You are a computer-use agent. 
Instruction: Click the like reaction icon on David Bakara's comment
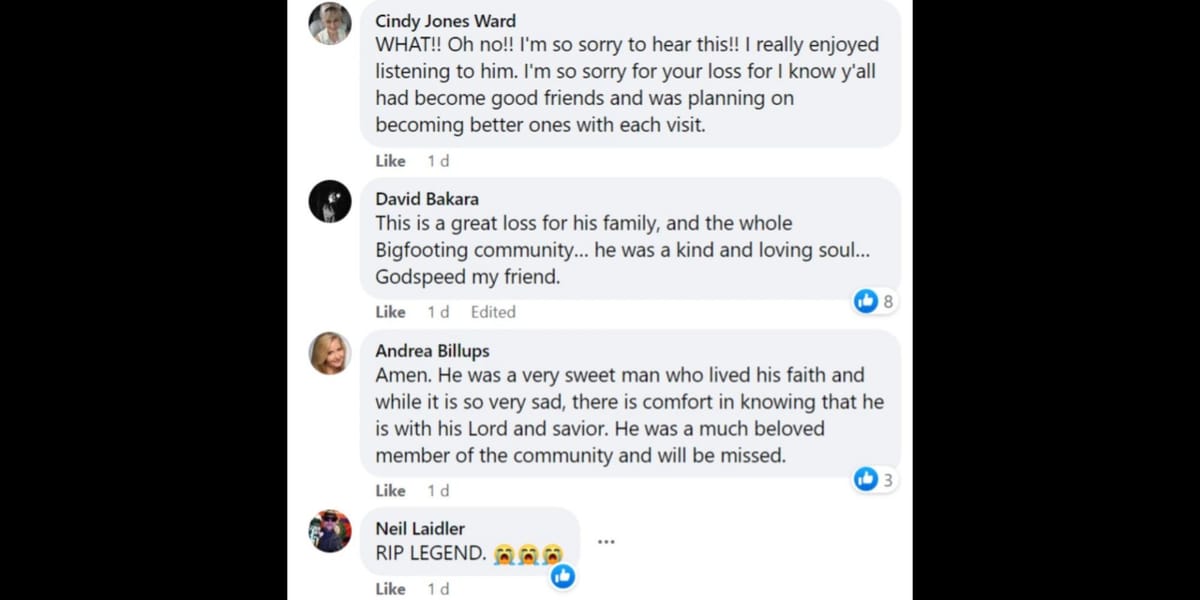pyautogui.click(x=866, y=301)
